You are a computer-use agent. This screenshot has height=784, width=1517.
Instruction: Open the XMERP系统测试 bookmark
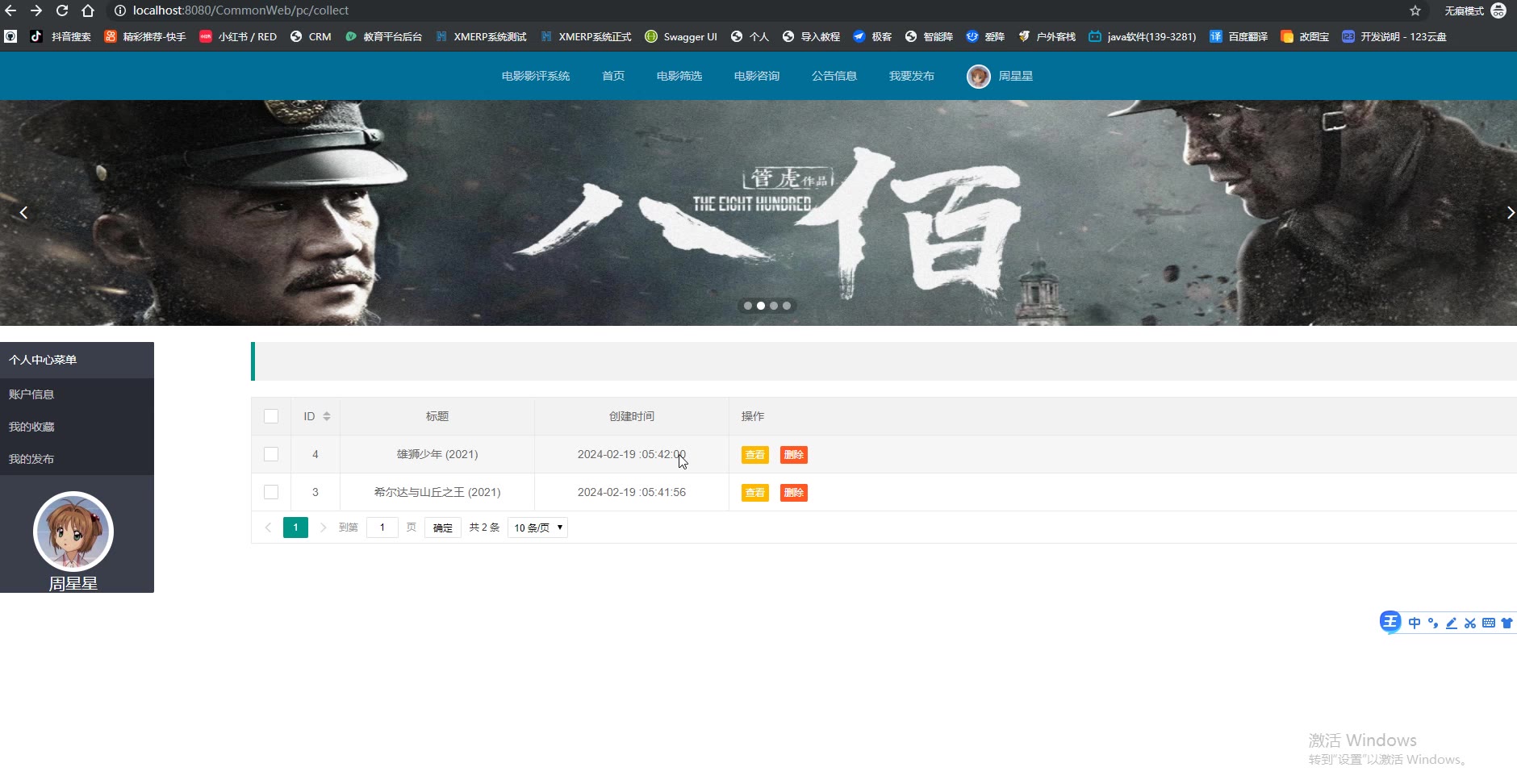[x=481, y=36]
